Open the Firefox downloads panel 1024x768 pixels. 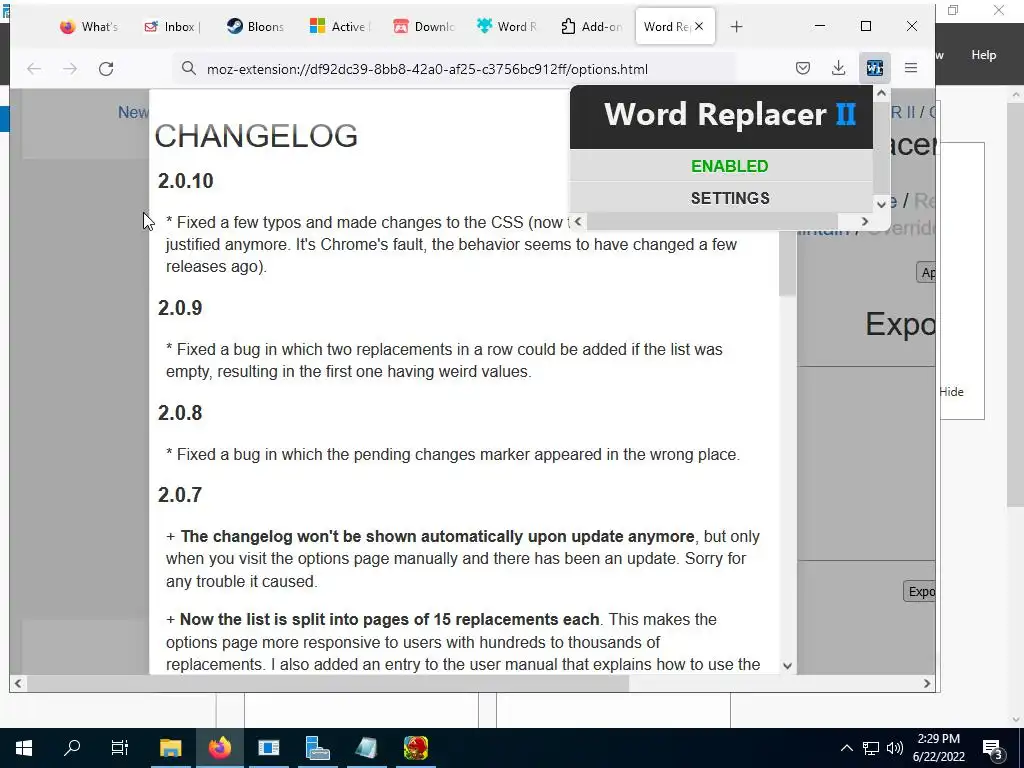click(839, 69)
